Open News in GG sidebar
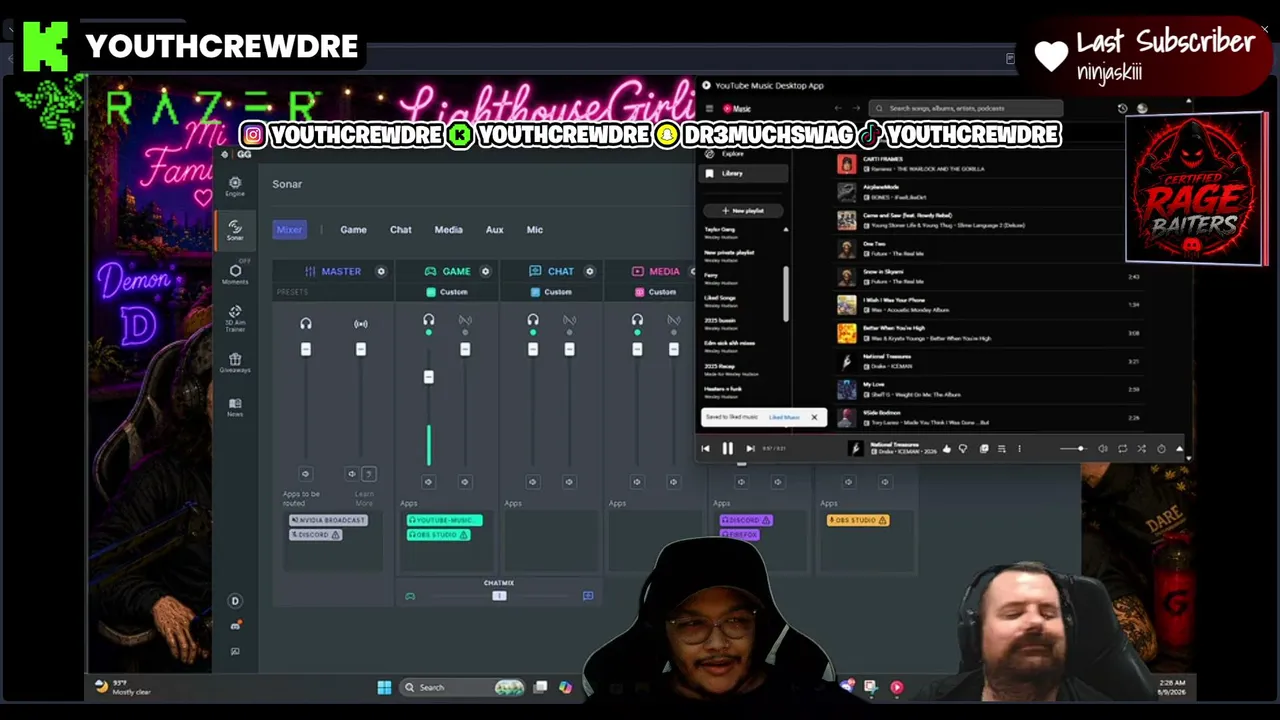This screenshot has width=1280, height=720. (235, 406)
